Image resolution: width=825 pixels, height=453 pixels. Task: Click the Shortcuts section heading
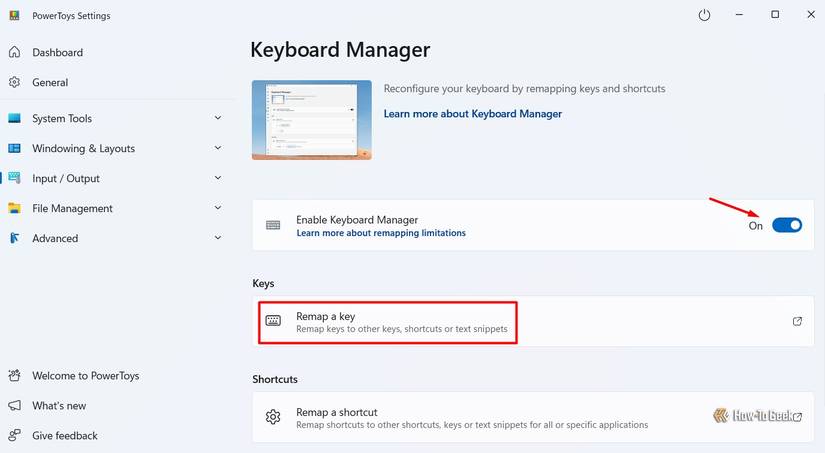tap(275, 379)
